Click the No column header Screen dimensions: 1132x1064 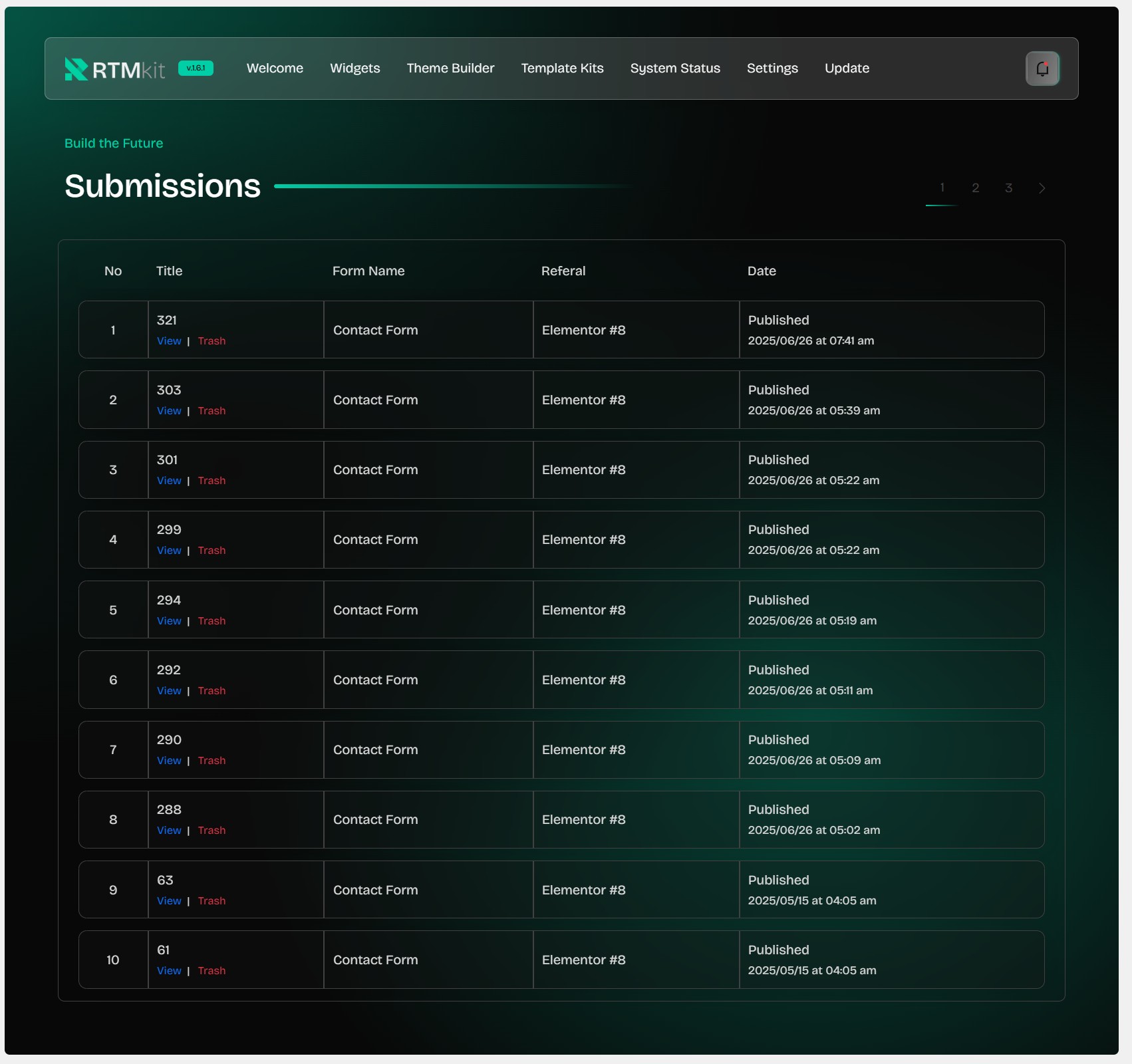point(113,271)
